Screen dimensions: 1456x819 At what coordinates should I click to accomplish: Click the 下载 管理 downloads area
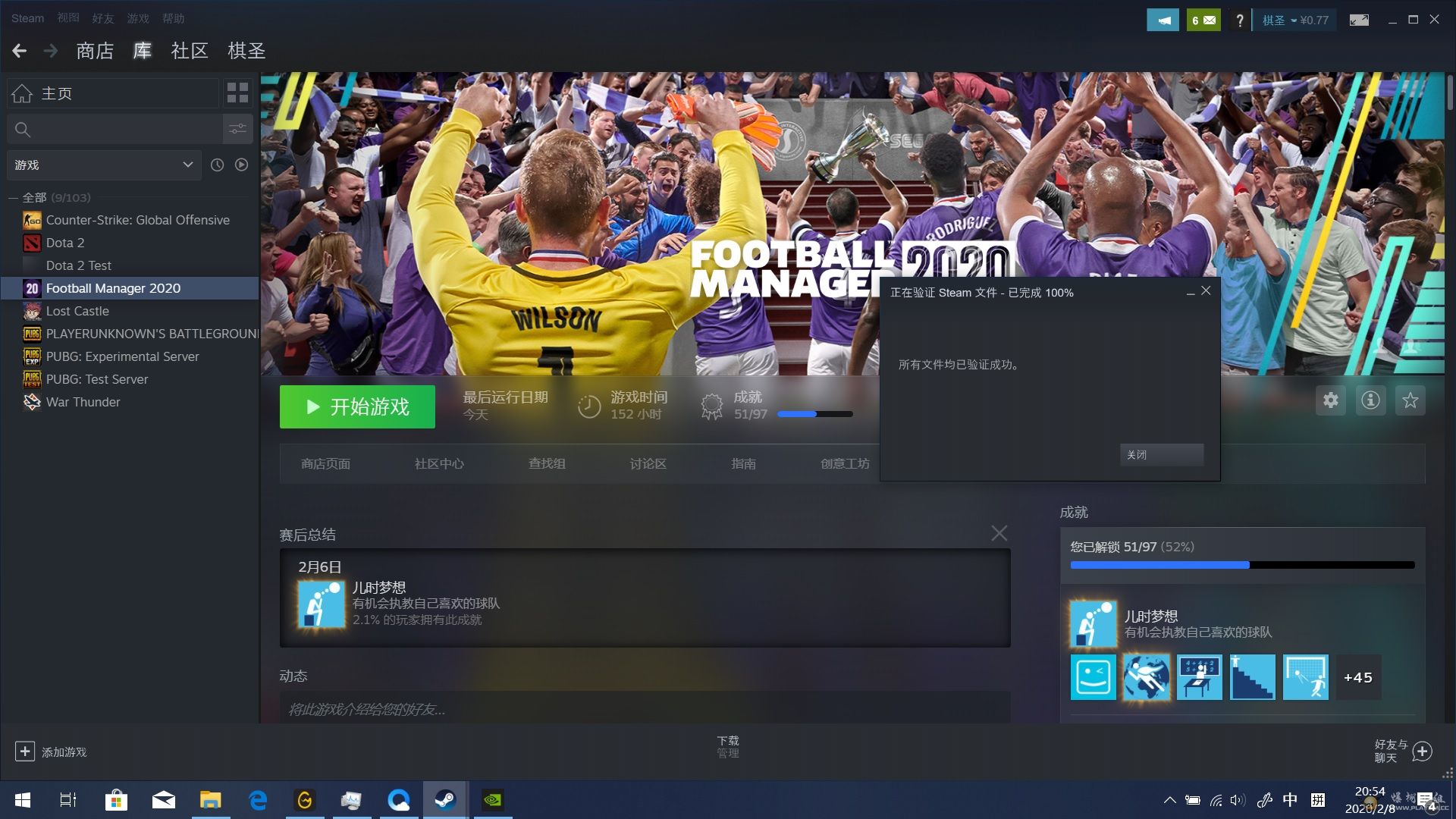coord(728,746)
